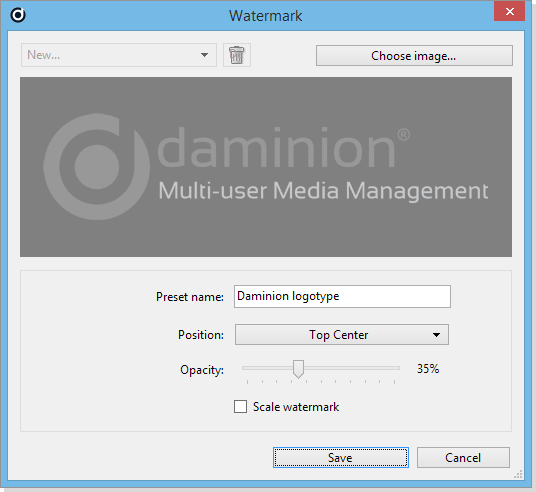This screenshot has width=536, height=492.
Task: Click inside the Preset name text field
Action: [x=342, y=296]
